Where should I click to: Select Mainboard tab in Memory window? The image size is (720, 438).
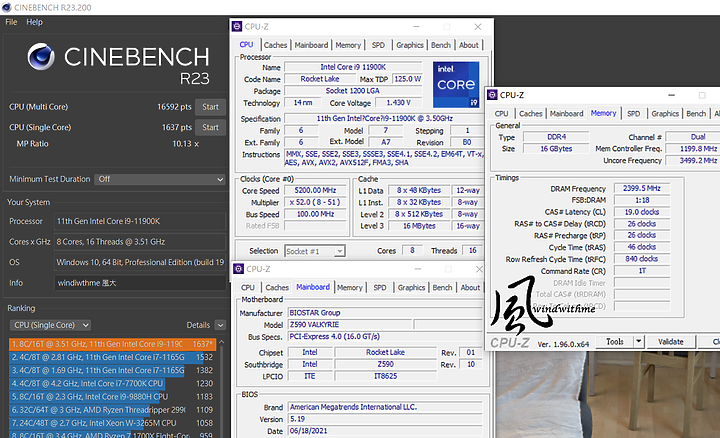coord(567,113)
